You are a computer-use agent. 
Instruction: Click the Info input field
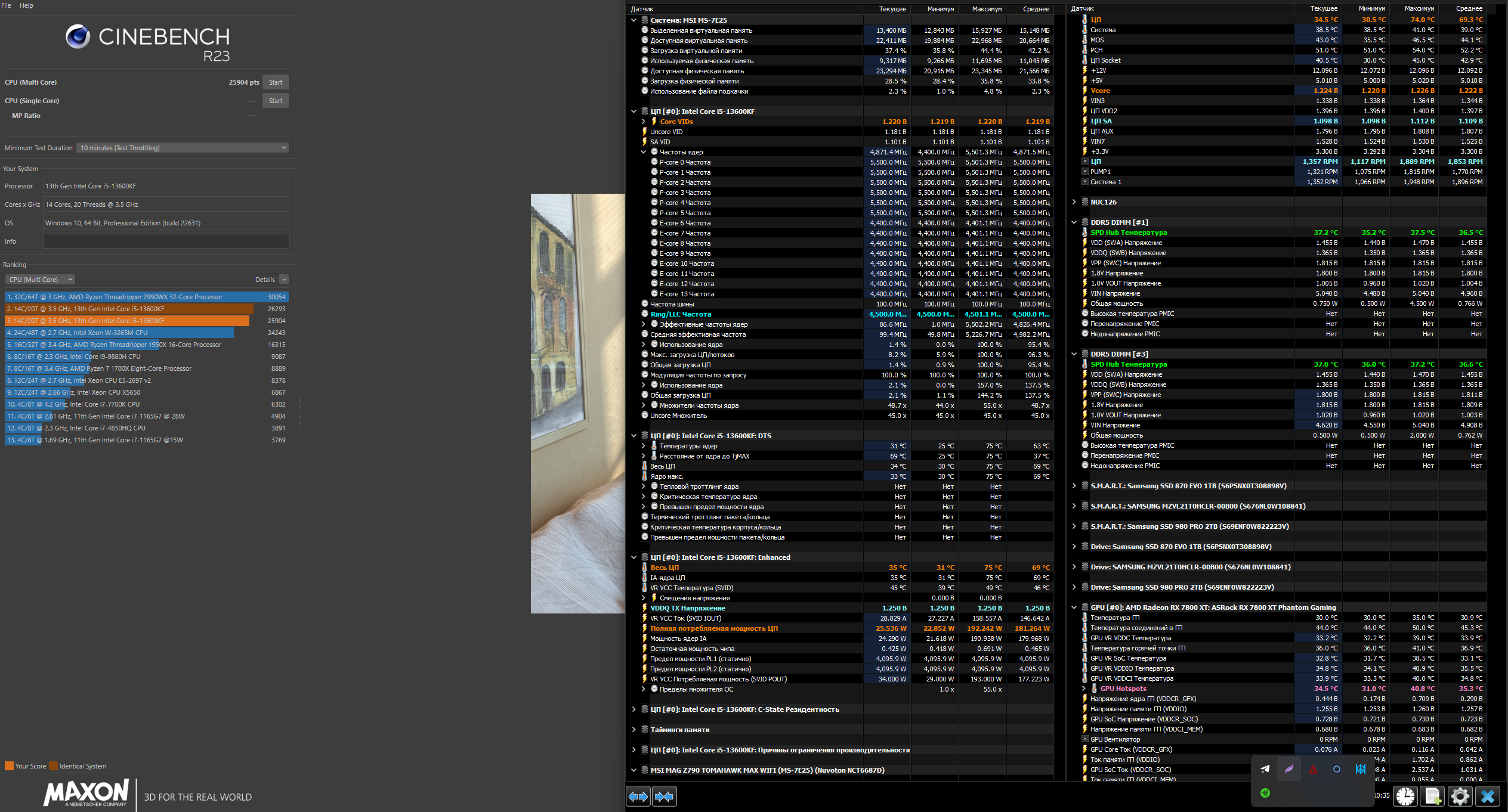(166, 241)
